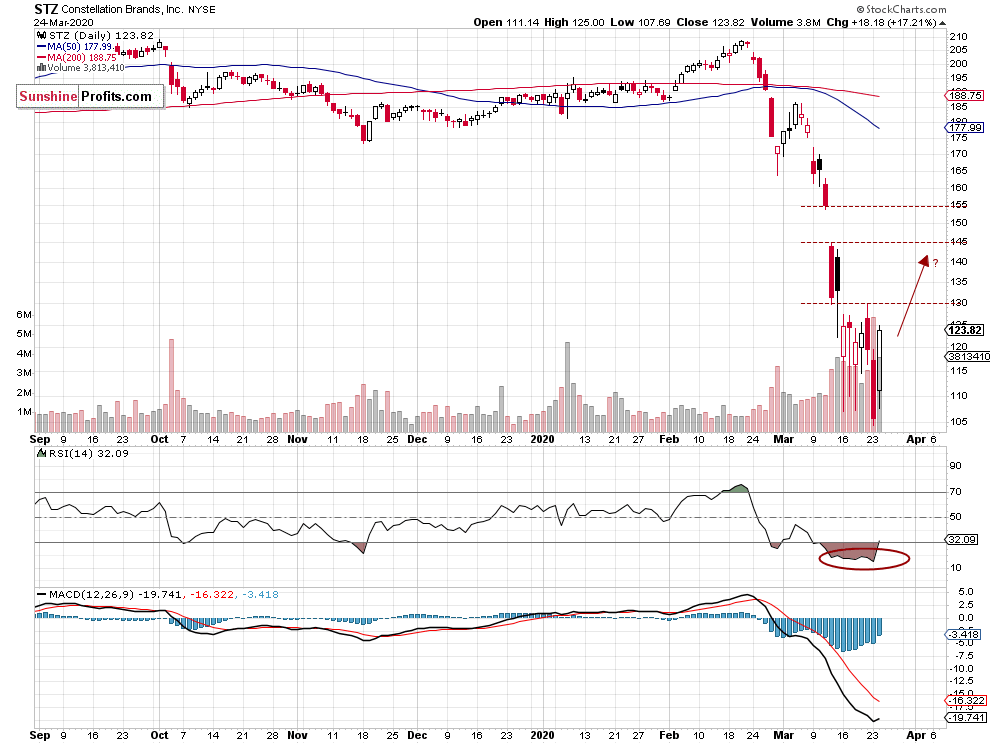Click the Dec label under the price chart

pos(417,439)
